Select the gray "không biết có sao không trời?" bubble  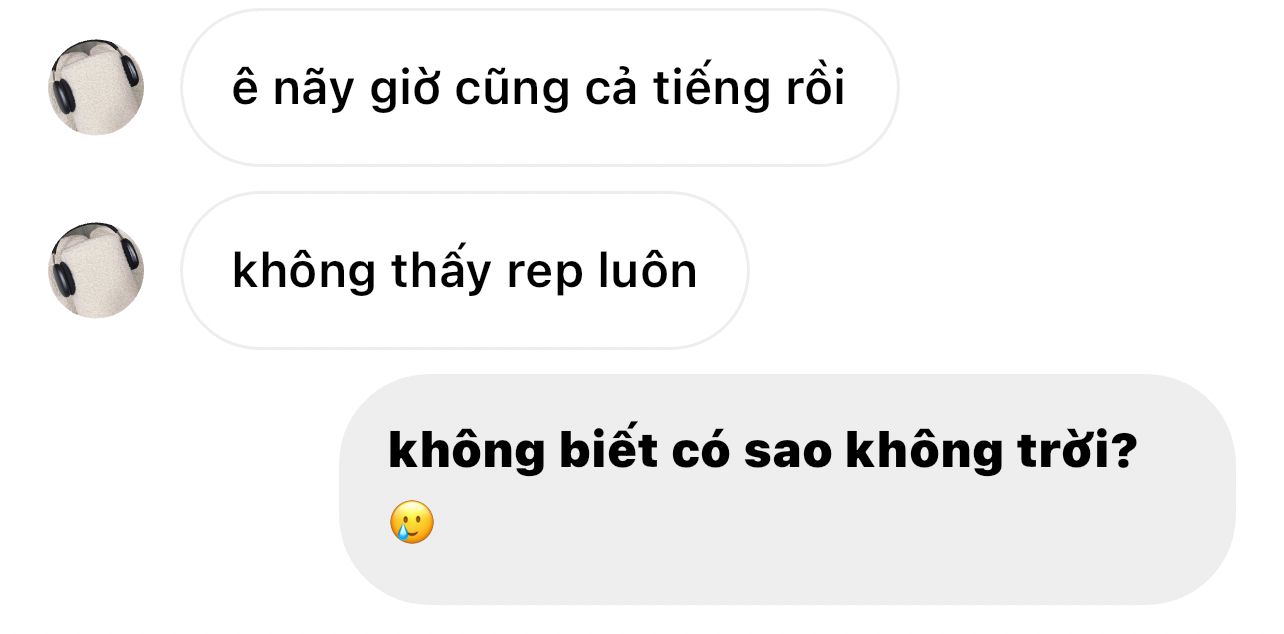tap(788, 489)
